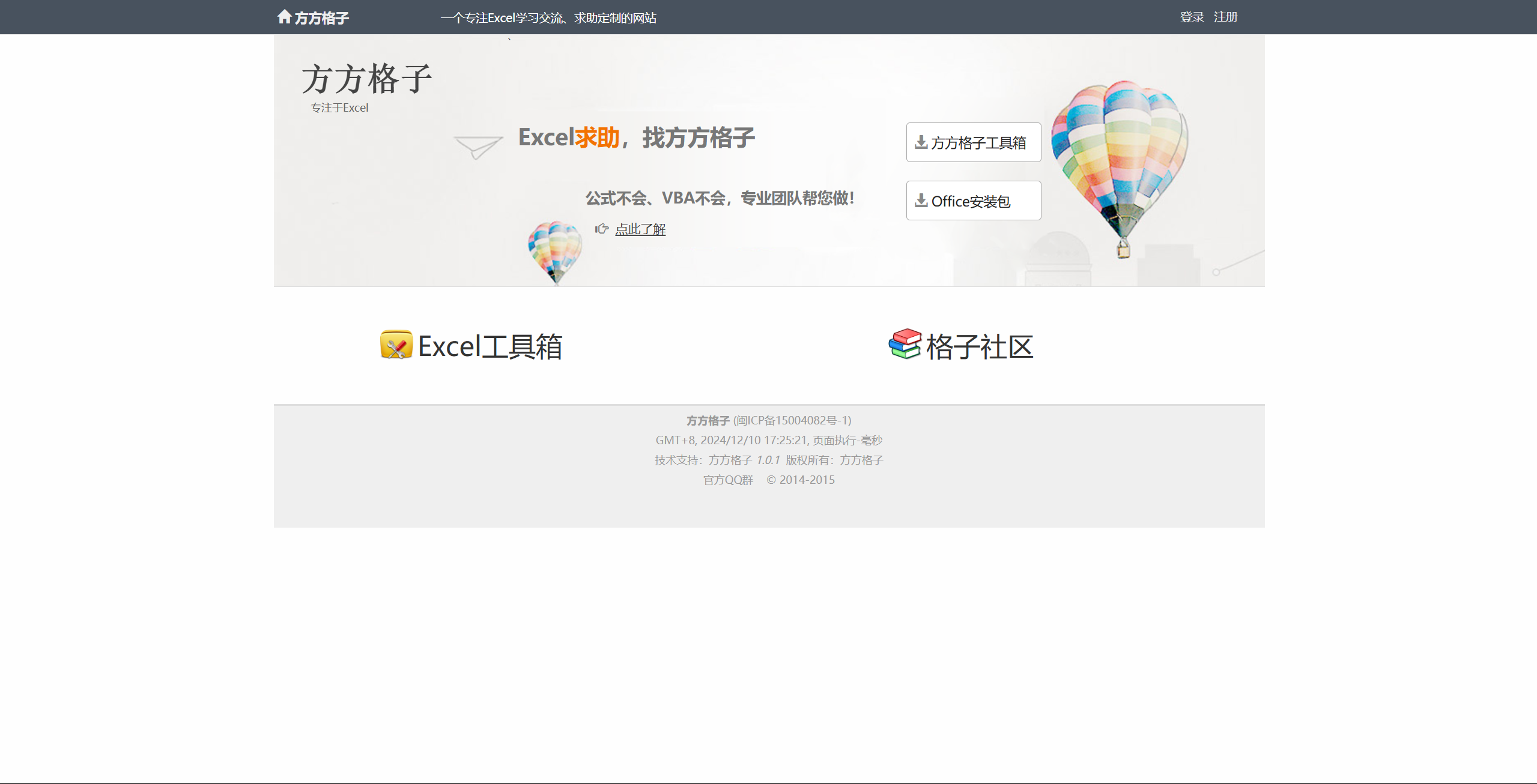Open the Excel工具箱 heading link
This screenshot has height=784, width=1537.
[490, 346]
